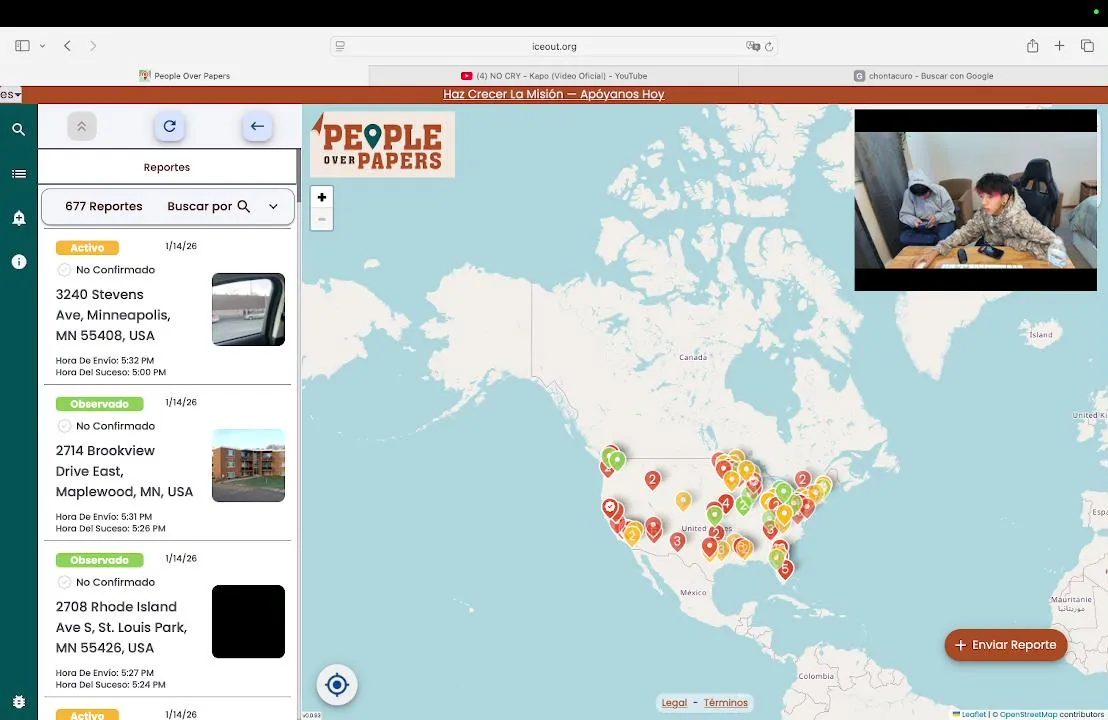Viewport: 1108px width, 720px height.
Task: Open the info icon in sidebar
Action: (x=19, y=261)
